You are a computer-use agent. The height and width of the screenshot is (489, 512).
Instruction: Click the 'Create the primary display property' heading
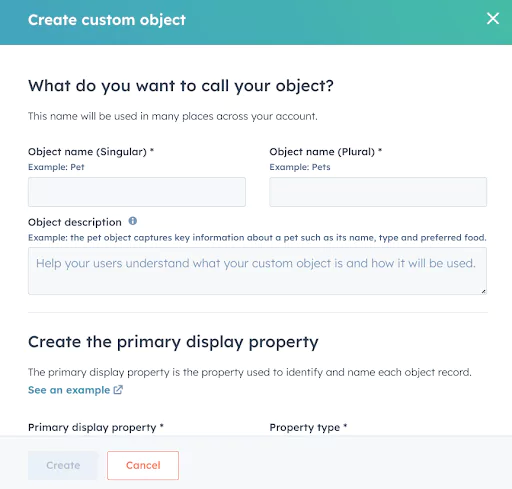pos(173,342)
